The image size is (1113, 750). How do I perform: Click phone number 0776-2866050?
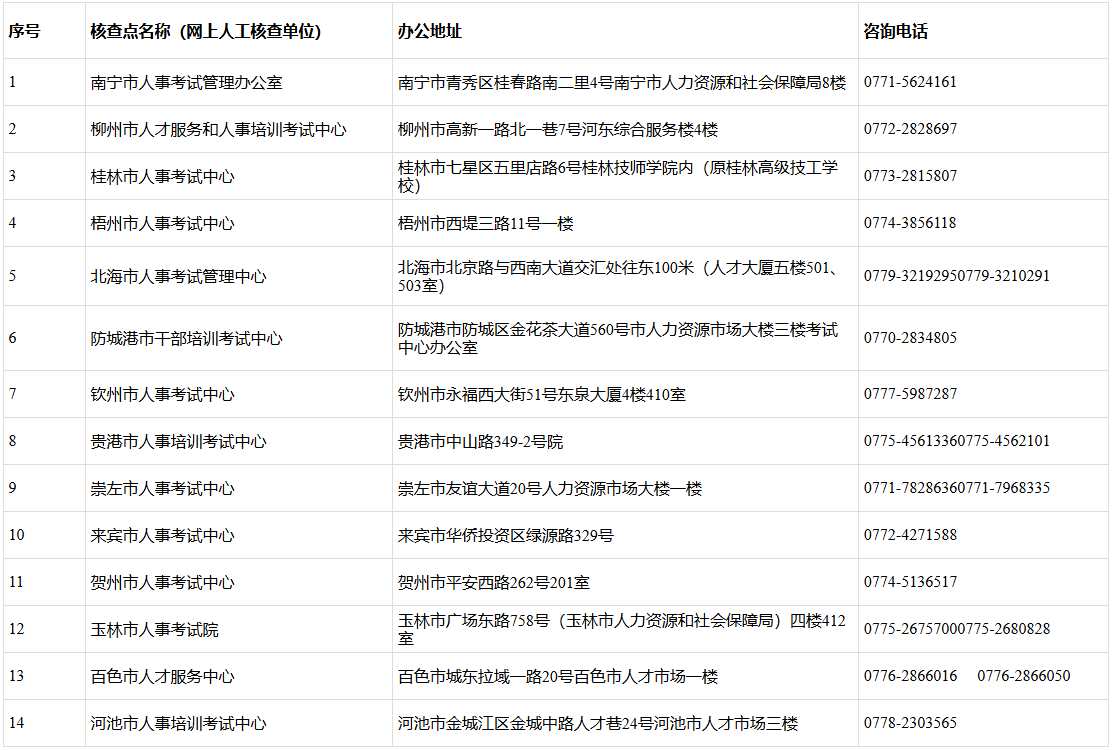tap(1024, 675)
